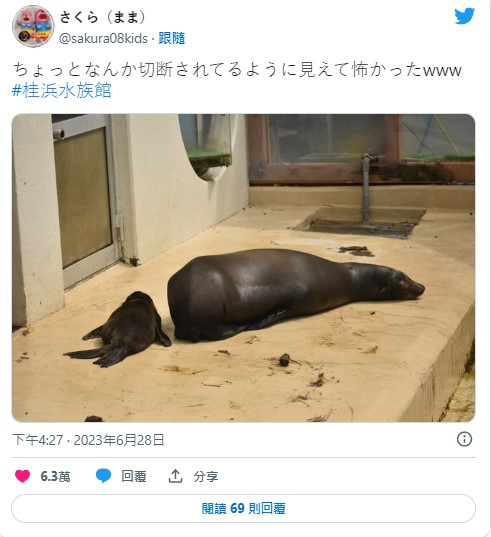
Task: Click the display name さくら(まま)
Action: pos(103,17)
